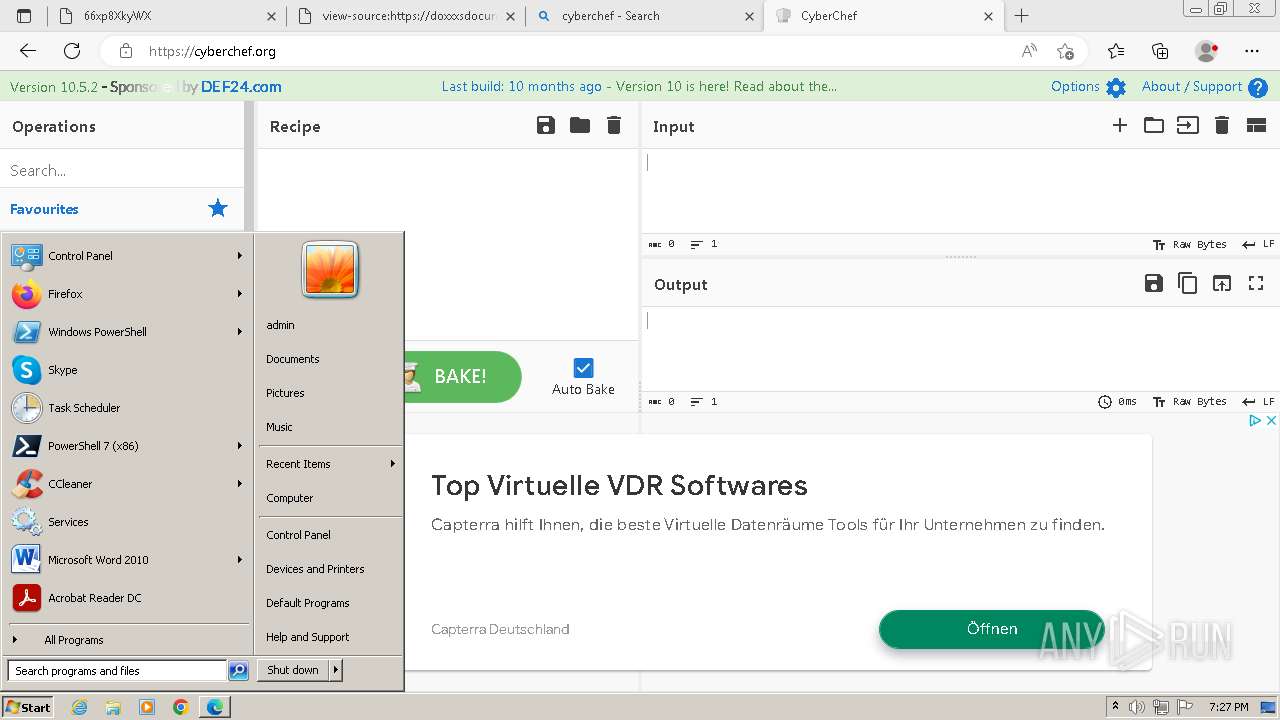Click the Search programs and files box

coord(117,671)
